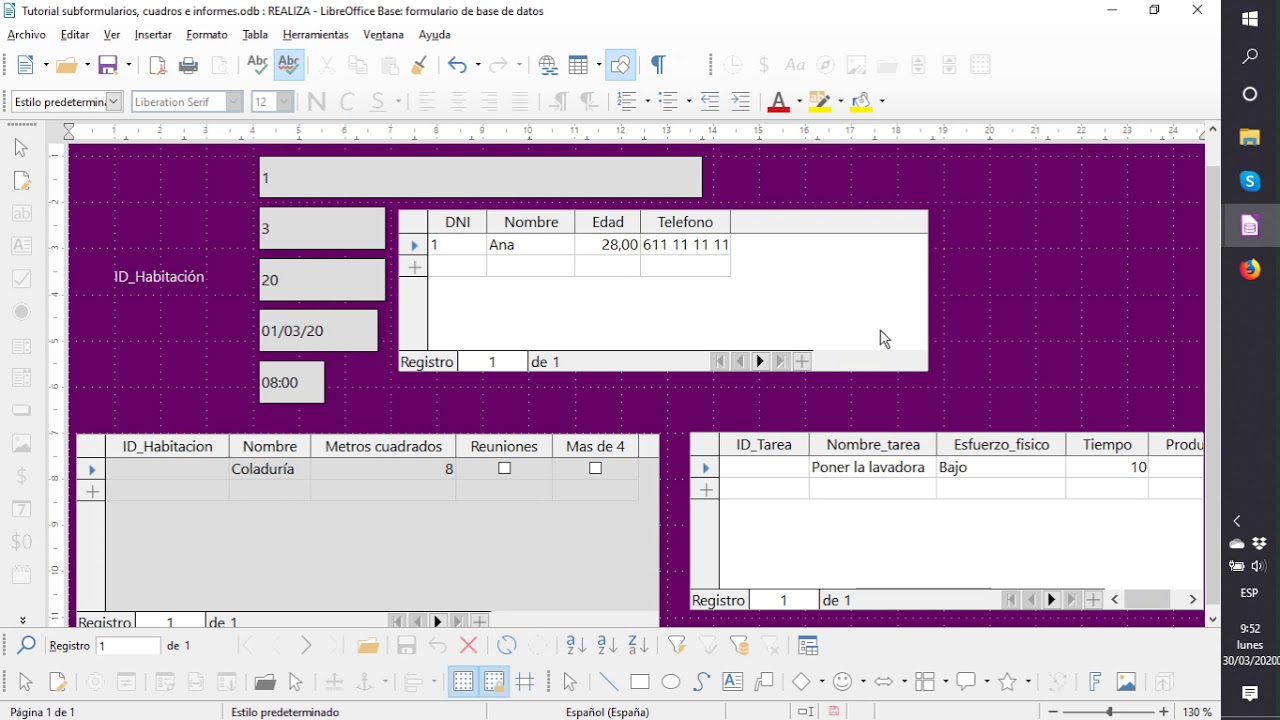Click the Refresh icon in form navigation bar
Viewport: 1280px width, 720px height.
pyautogui.click(x=507, y=646)
